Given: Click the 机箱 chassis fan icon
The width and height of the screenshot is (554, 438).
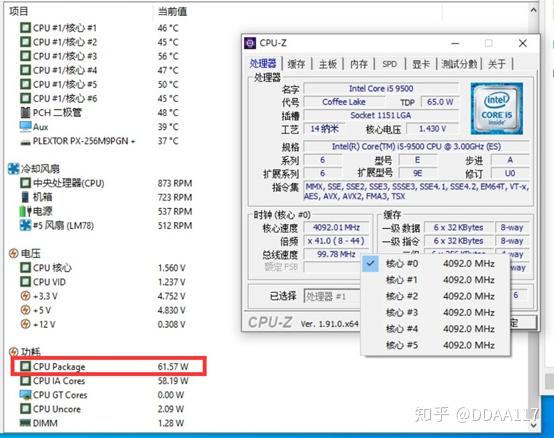Looking at the screenshot, I should pos(25,197).
